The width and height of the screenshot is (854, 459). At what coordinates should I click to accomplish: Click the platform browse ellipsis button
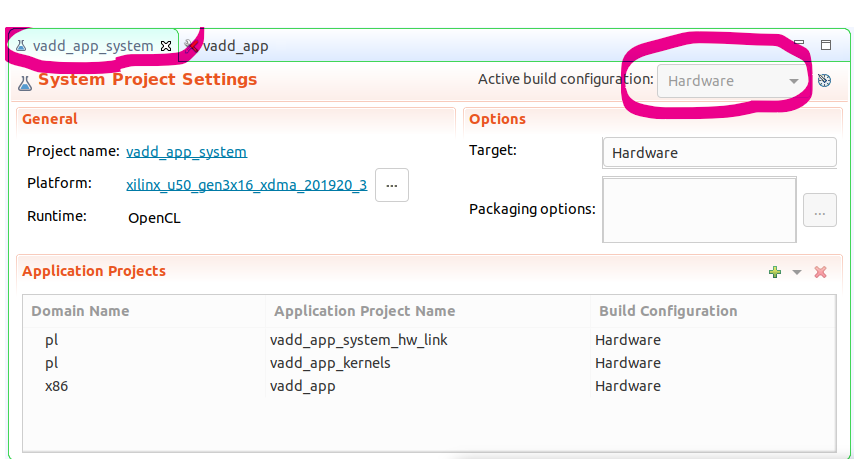pos(392,185)
